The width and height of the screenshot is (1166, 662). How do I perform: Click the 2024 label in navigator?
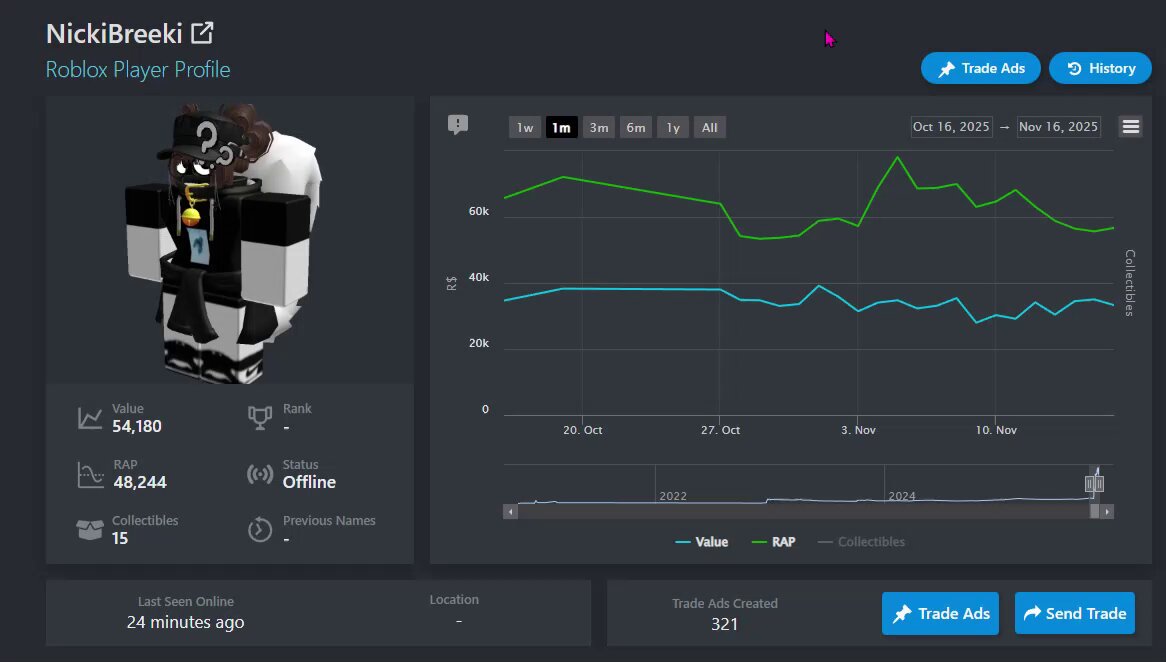click(x=902, y=496)
